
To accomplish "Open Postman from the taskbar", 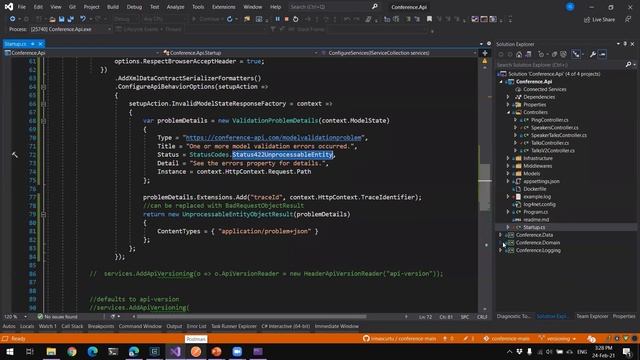I will pyautogui.click(x=196, y=351).
